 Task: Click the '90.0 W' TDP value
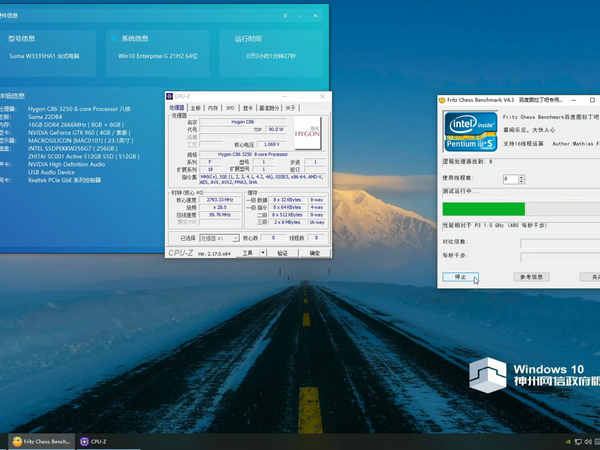[x=276, y=129]
